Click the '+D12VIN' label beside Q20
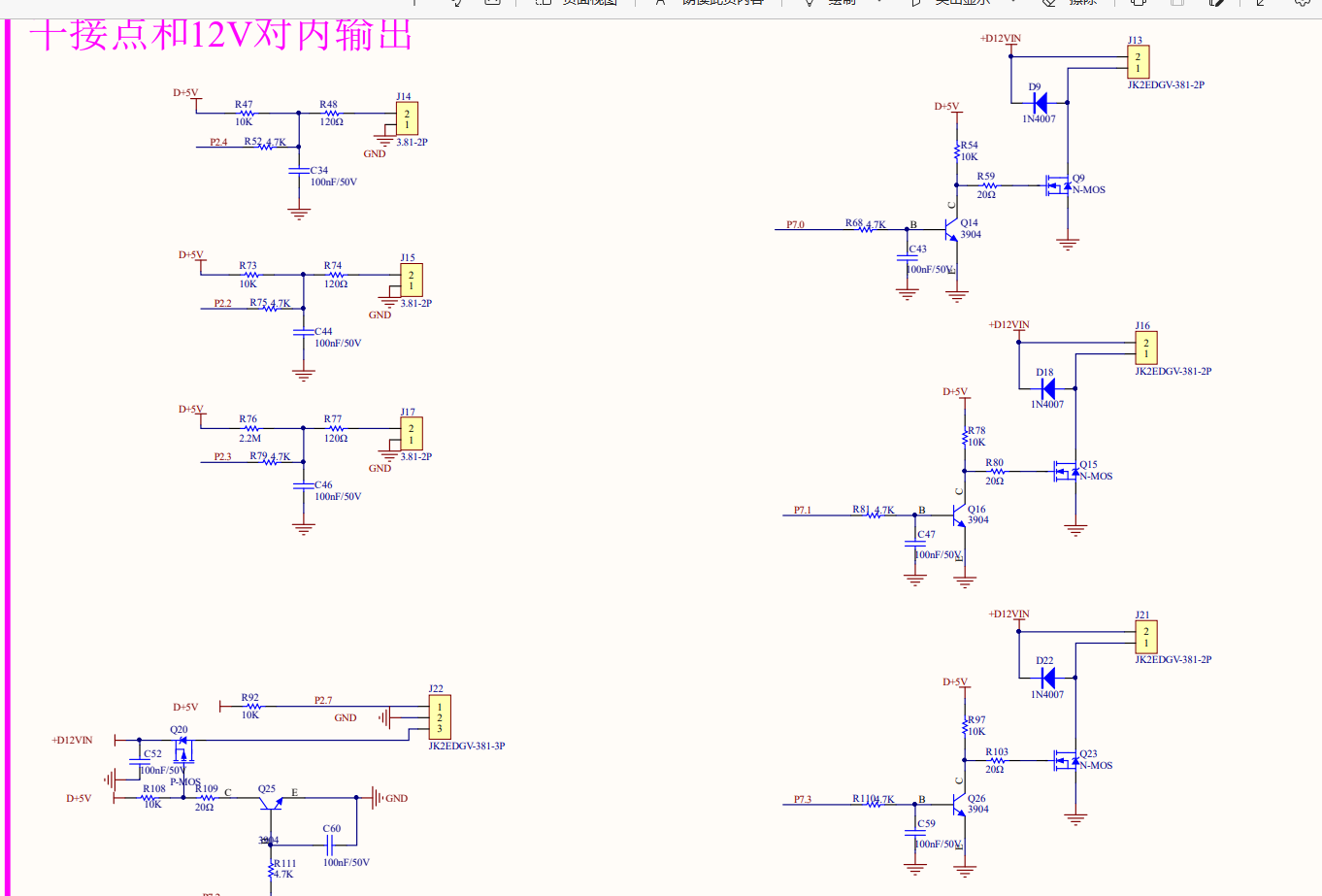 click(72, 740)
